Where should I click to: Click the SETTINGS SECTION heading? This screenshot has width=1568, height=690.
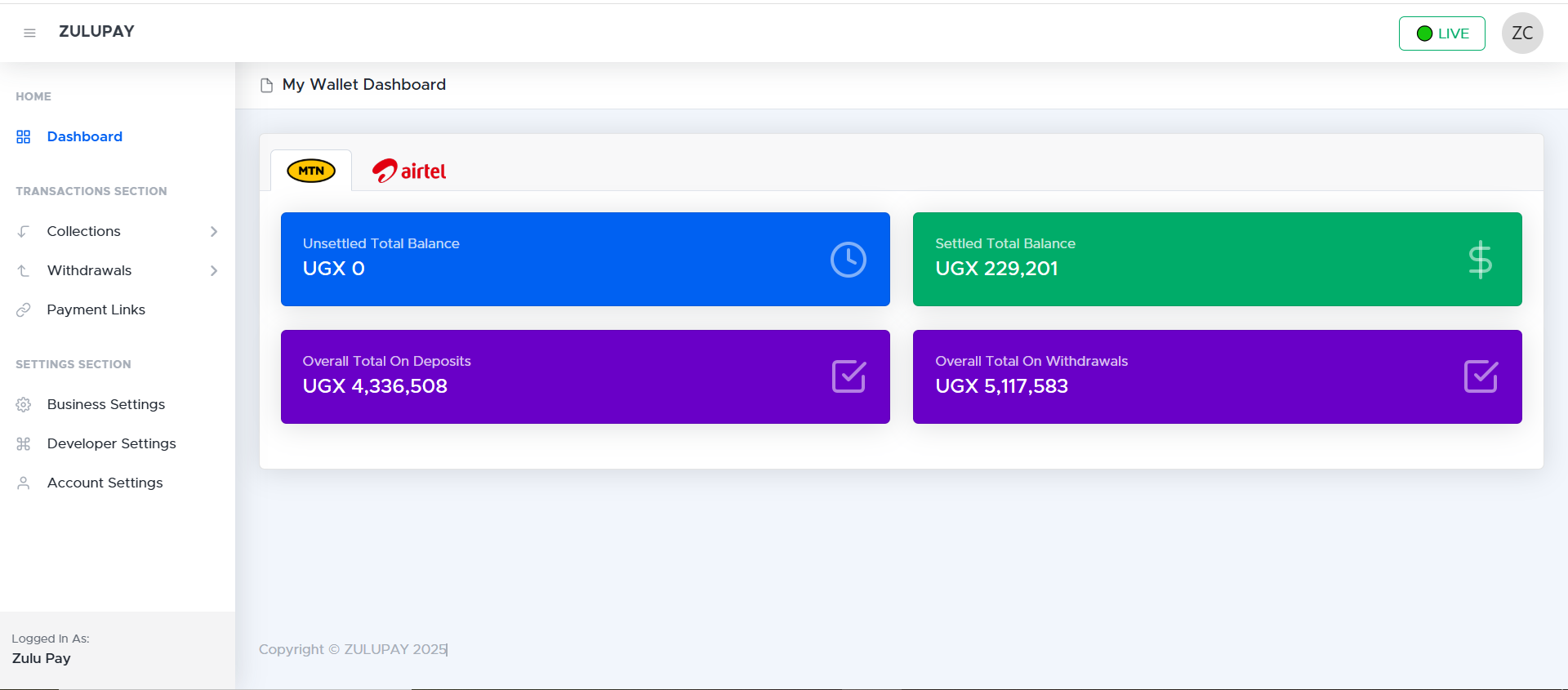pos(73,364)
